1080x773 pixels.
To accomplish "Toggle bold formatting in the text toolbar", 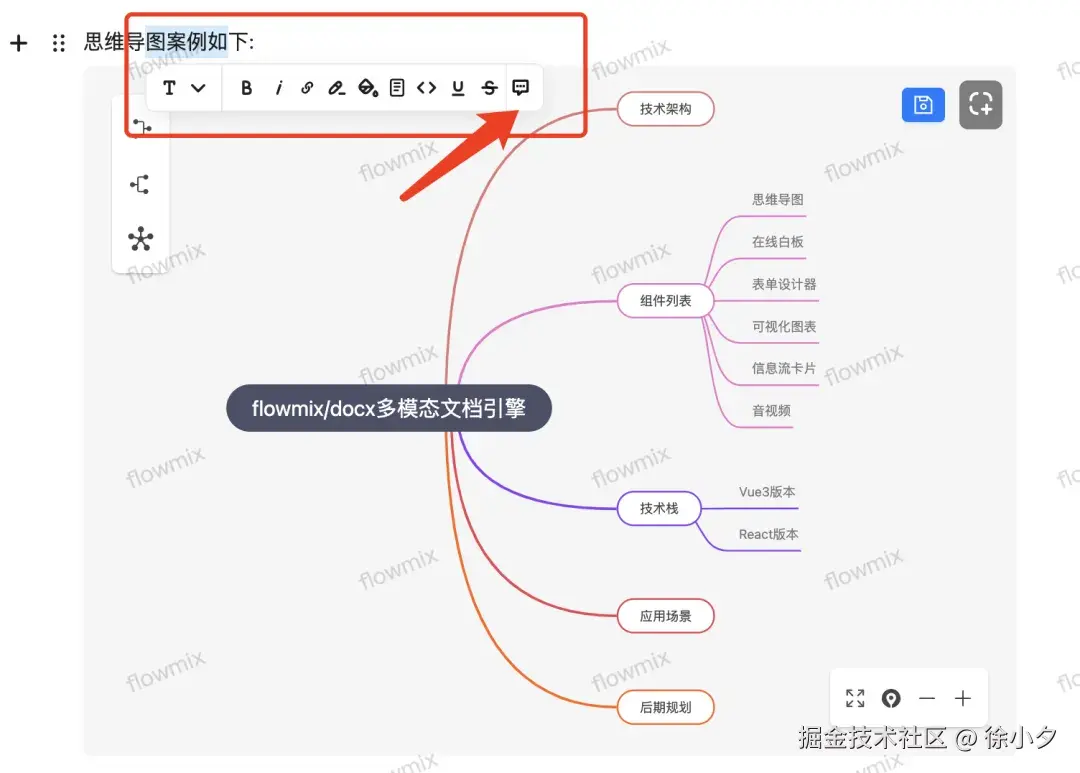I will [246, 88].
